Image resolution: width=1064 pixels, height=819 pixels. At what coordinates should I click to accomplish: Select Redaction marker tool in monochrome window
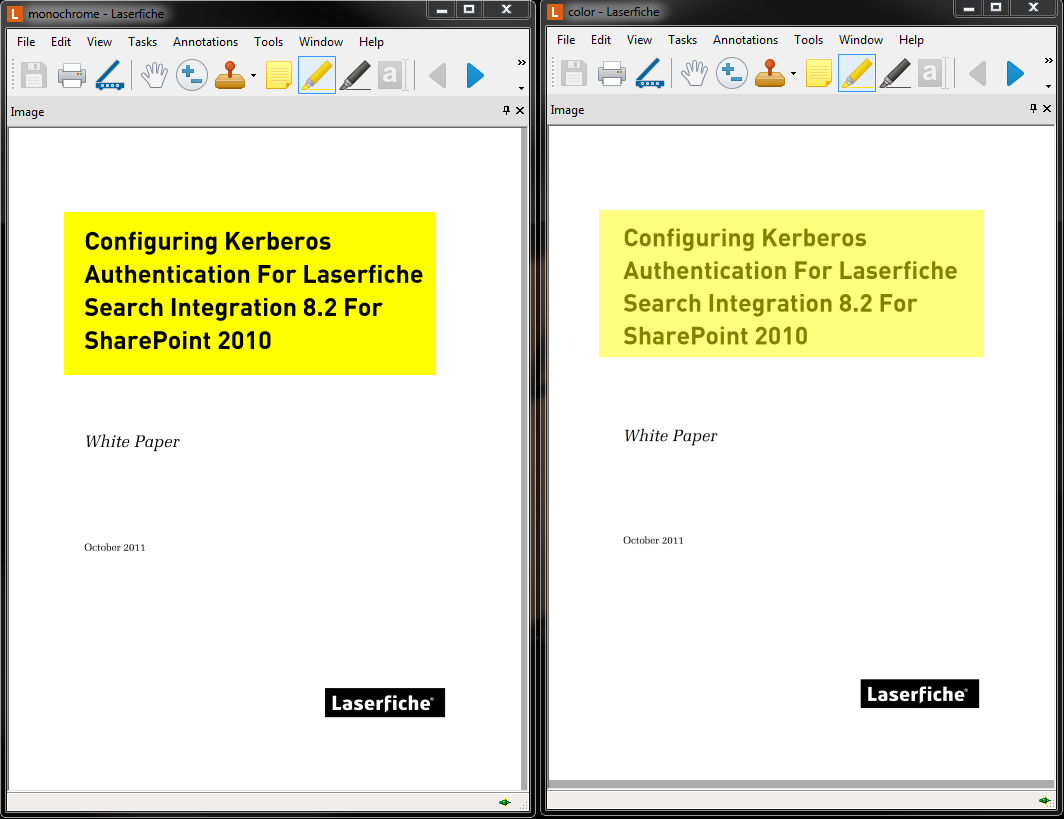pyautogui.click(x=355, y=75)
